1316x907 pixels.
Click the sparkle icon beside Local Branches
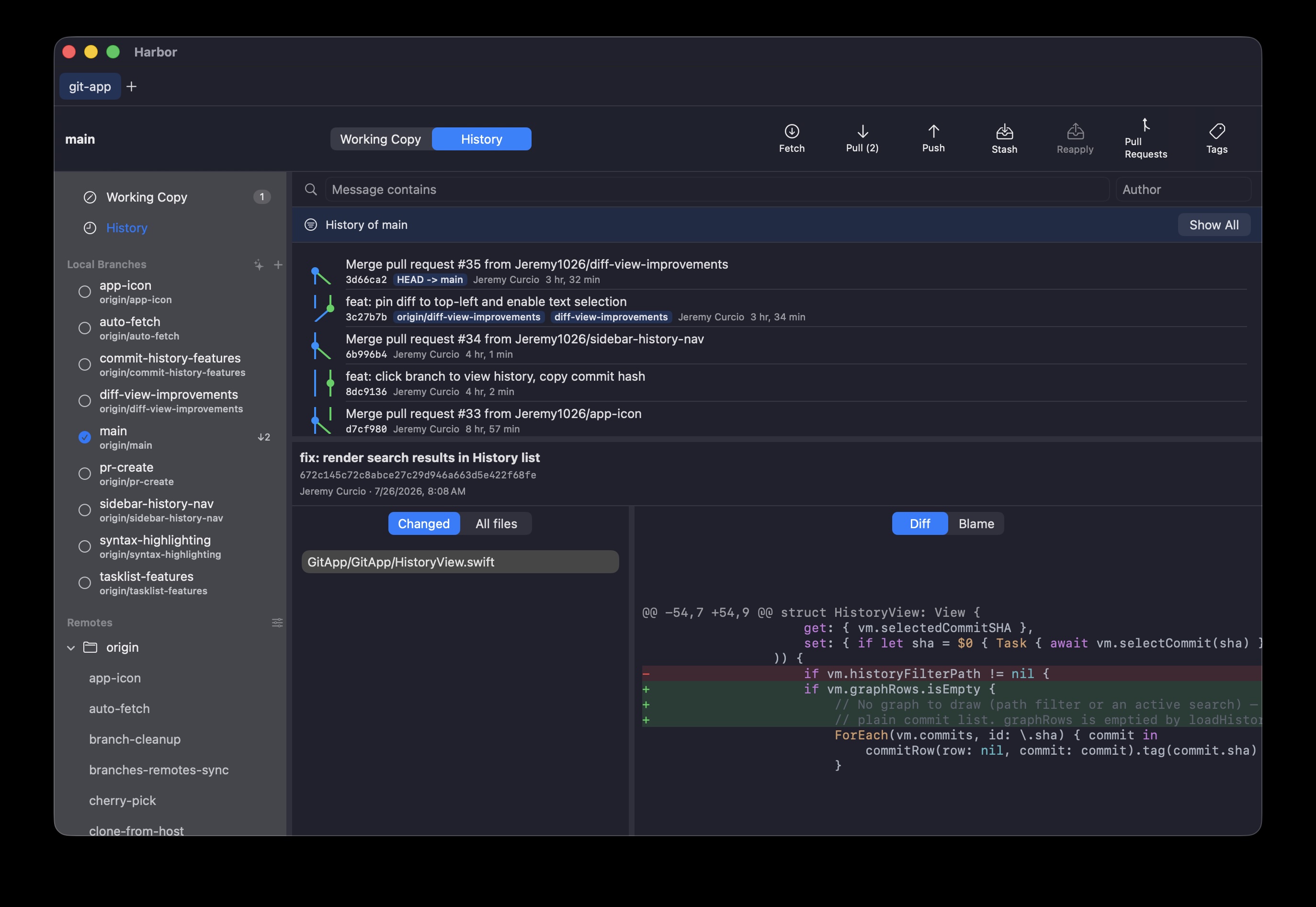pyautogui.click(x=259, y=264)
